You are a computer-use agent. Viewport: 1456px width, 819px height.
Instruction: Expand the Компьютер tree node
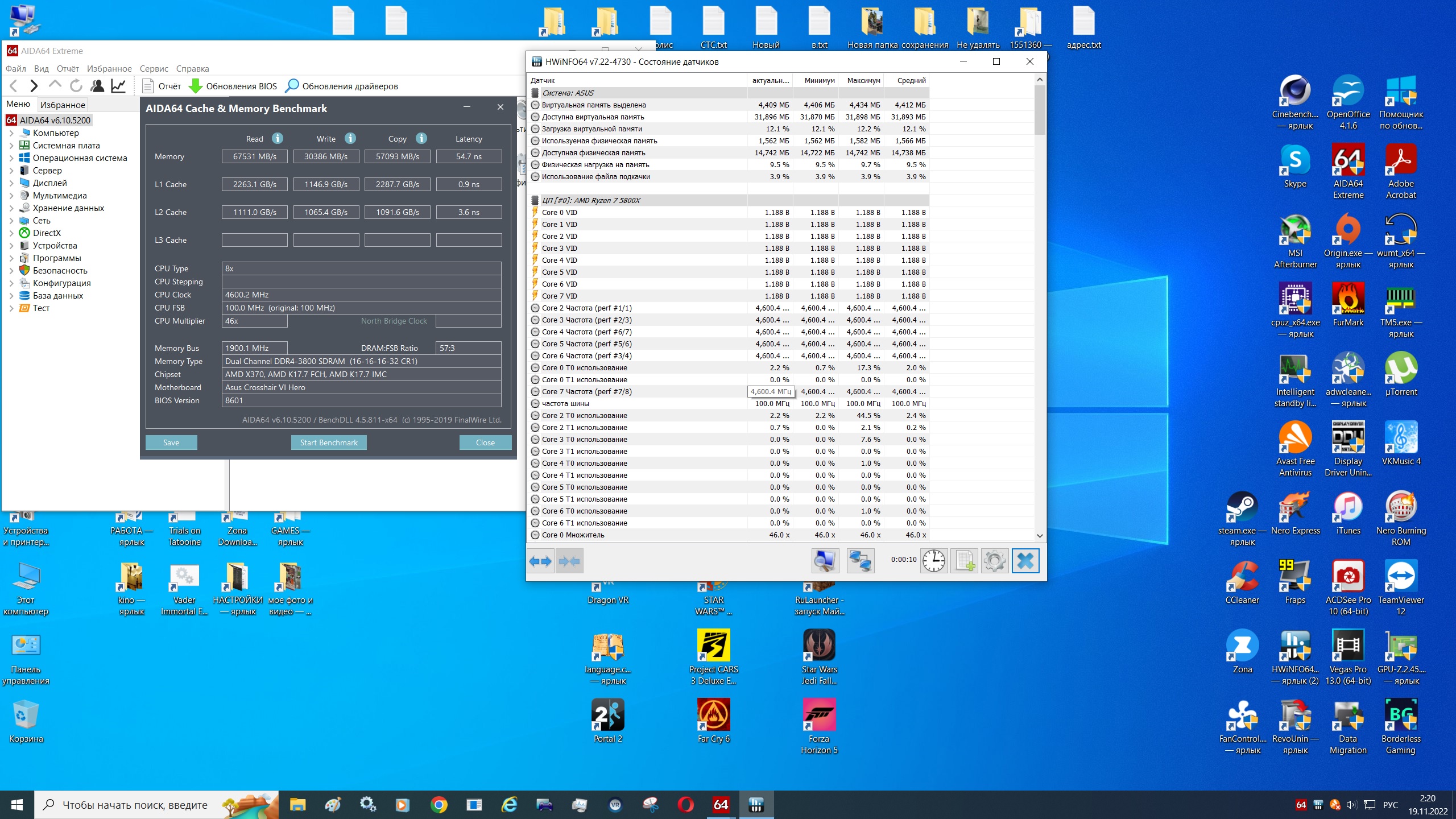click(11, 133)
